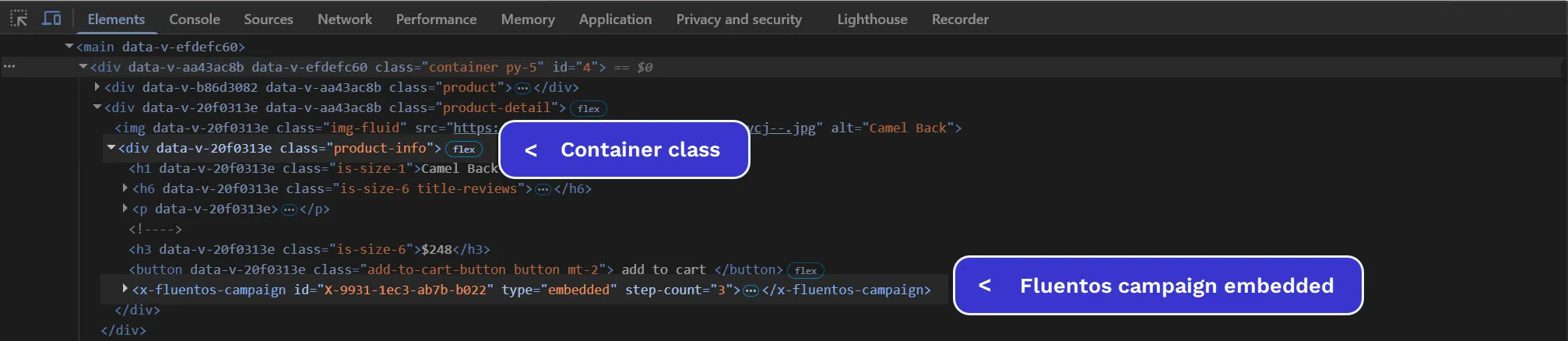This screenshot has width=1568, height=341.
Task: Click the Fluentos campaign embedded callout
Action: [x=1158, y=286]
